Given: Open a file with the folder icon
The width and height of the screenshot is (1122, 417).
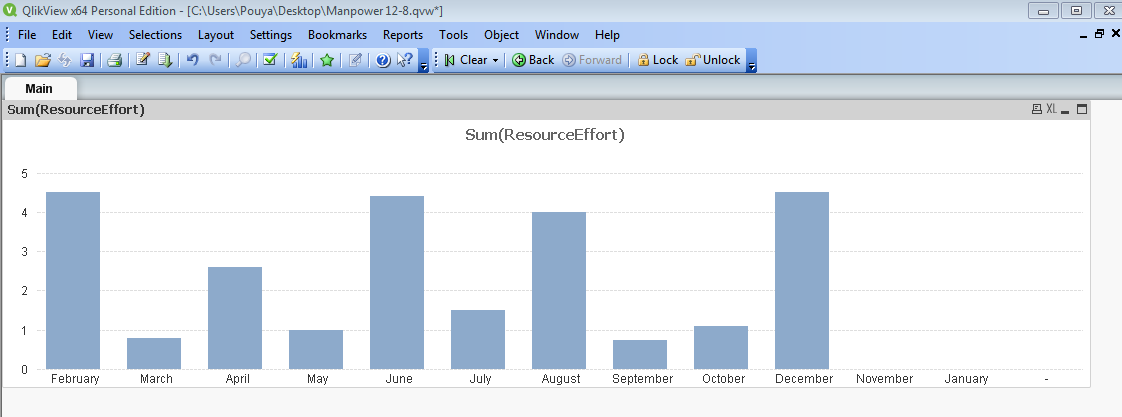Looking at the screenshot, I should pos(43,60).
